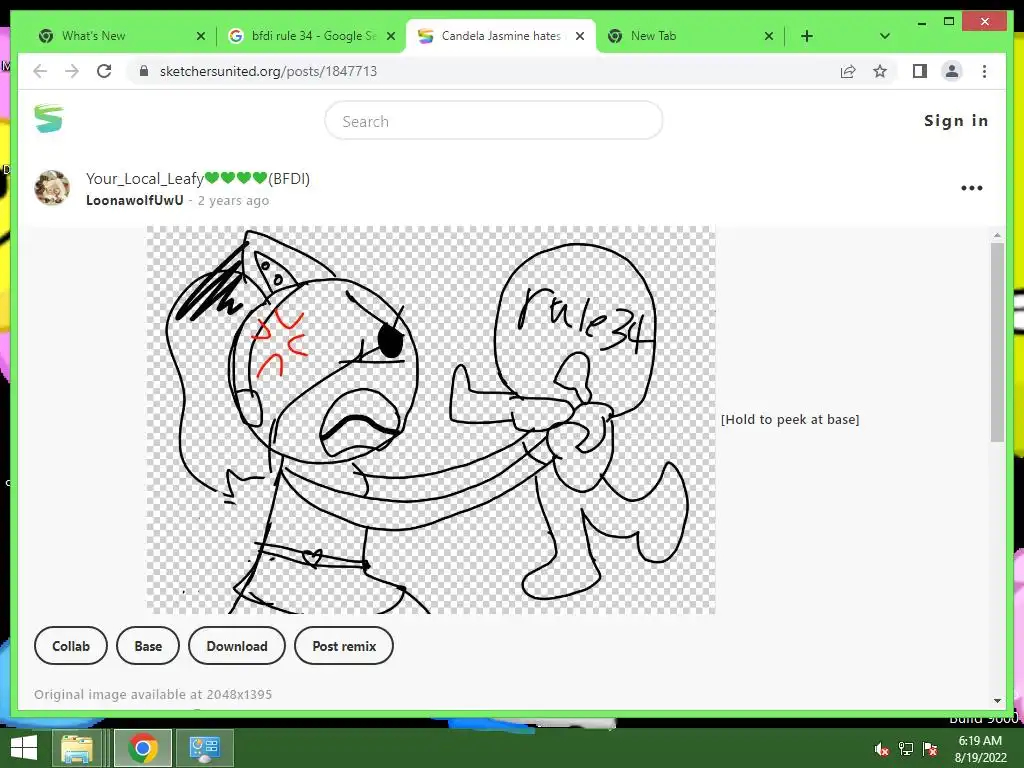1024x768 pixels.
Task: Click the share page icon in address bar
Action: click(848, 71)
